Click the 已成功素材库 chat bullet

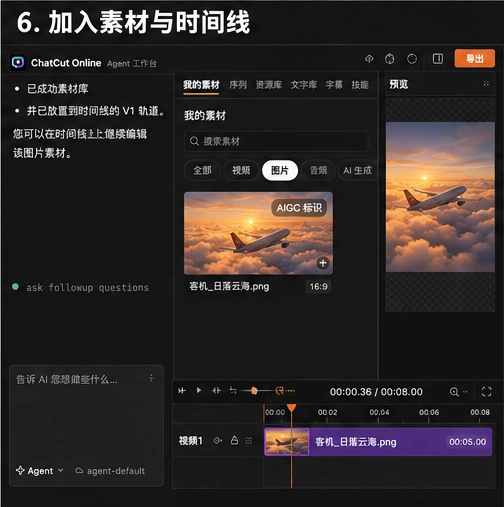click(x=58, y=89)
